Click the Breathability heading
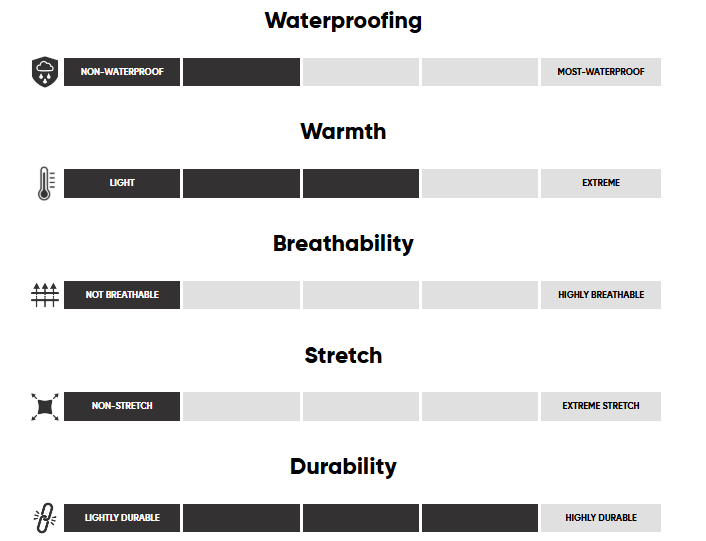706x541 pixels. pos(343,244)
